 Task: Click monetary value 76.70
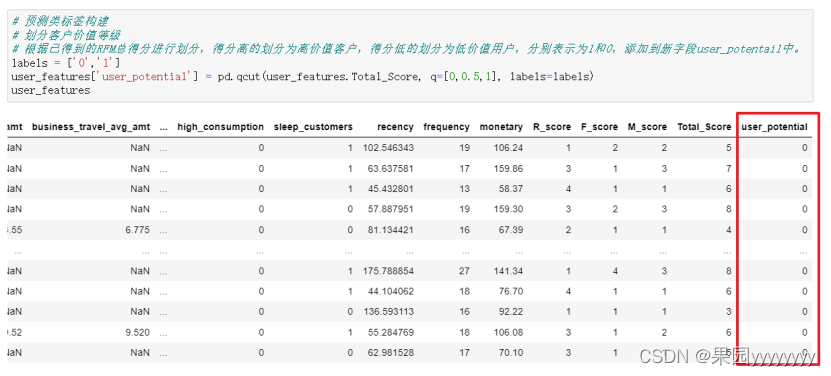pos(510,292)
